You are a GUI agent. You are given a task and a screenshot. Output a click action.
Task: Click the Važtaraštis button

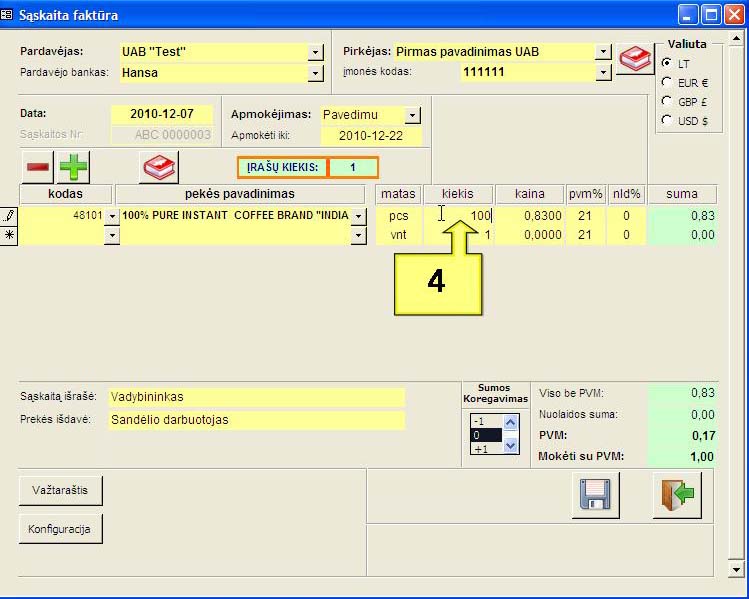[x=60, y=490]
